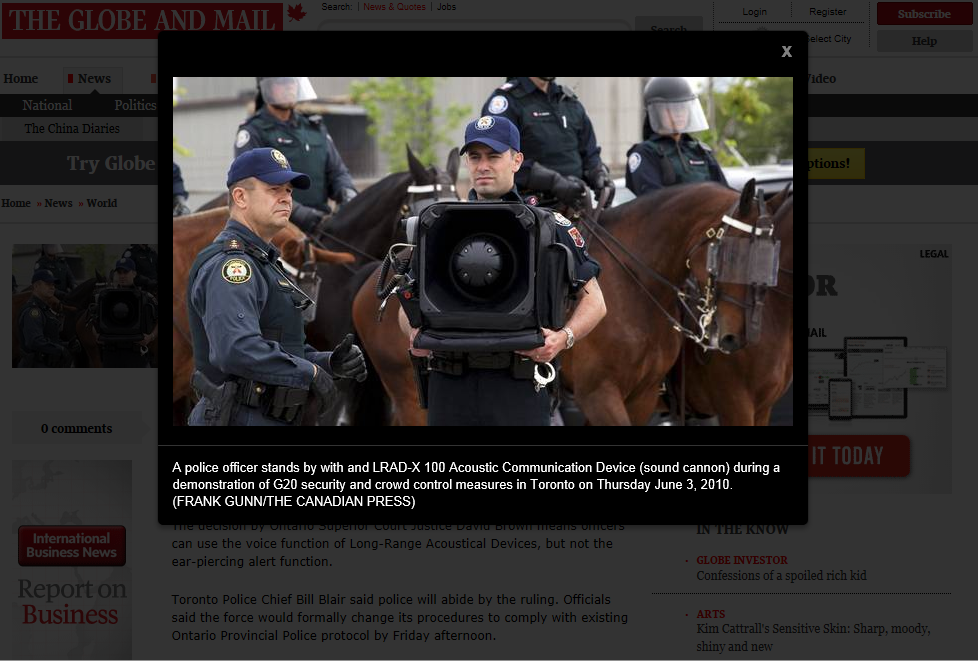Open The China Diaries section
The height and width of the screenshot is (662, 978).
(72, 129)
